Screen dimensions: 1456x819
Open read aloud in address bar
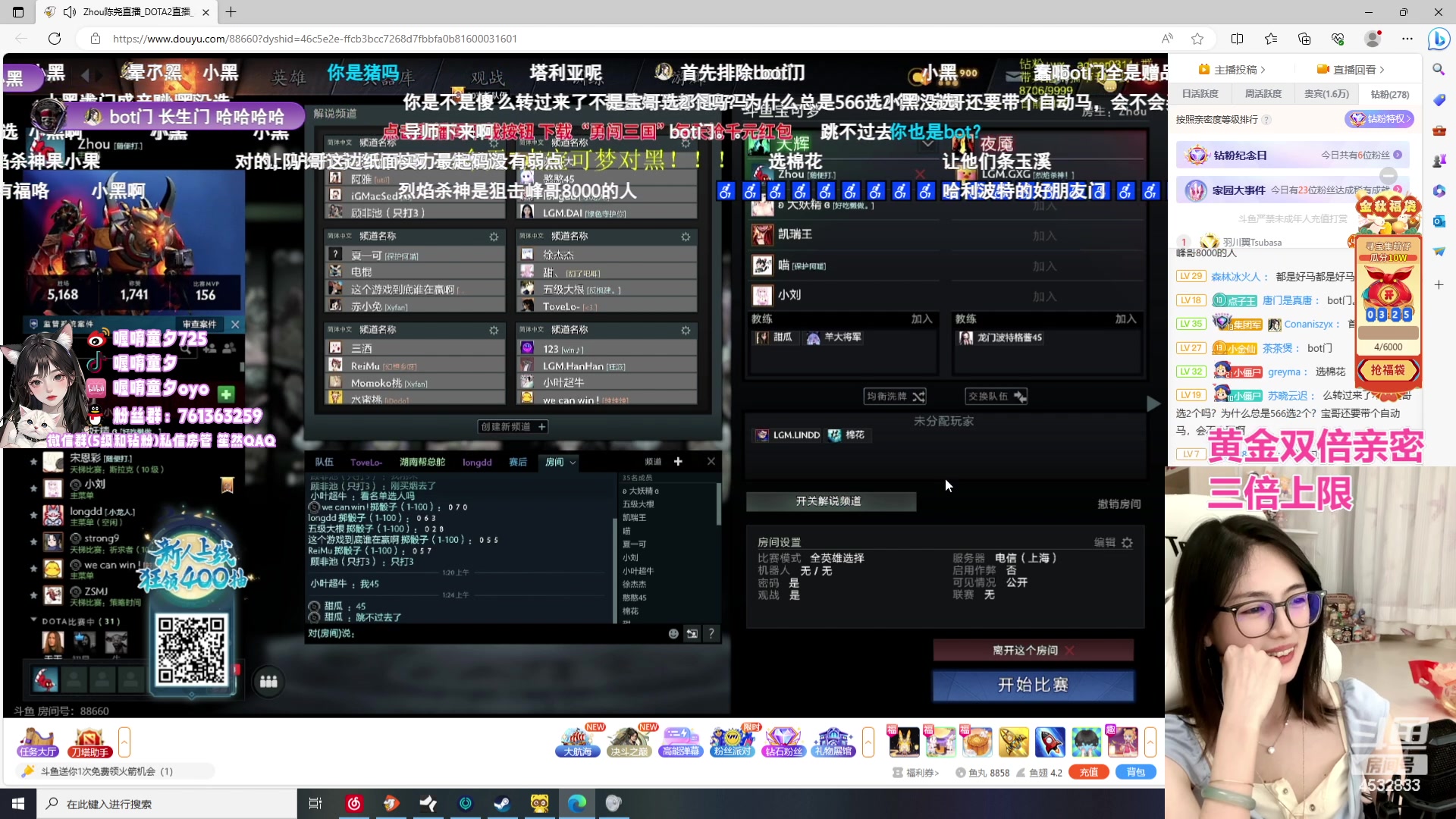[x=1167, y=39]
